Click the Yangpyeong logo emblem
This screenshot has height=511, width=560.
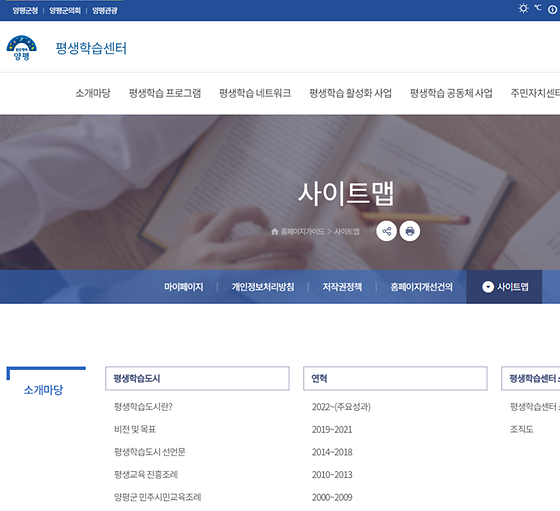pyautogui.click(x=21, y=48)
